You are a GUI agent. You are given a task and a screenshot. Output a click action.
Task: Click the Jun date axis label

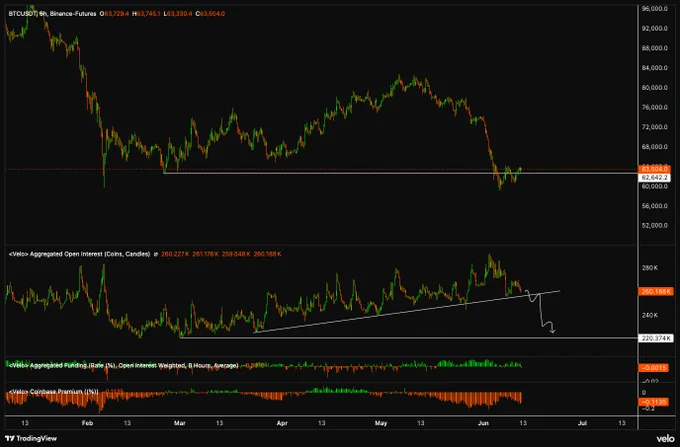(x=483, y=423)
